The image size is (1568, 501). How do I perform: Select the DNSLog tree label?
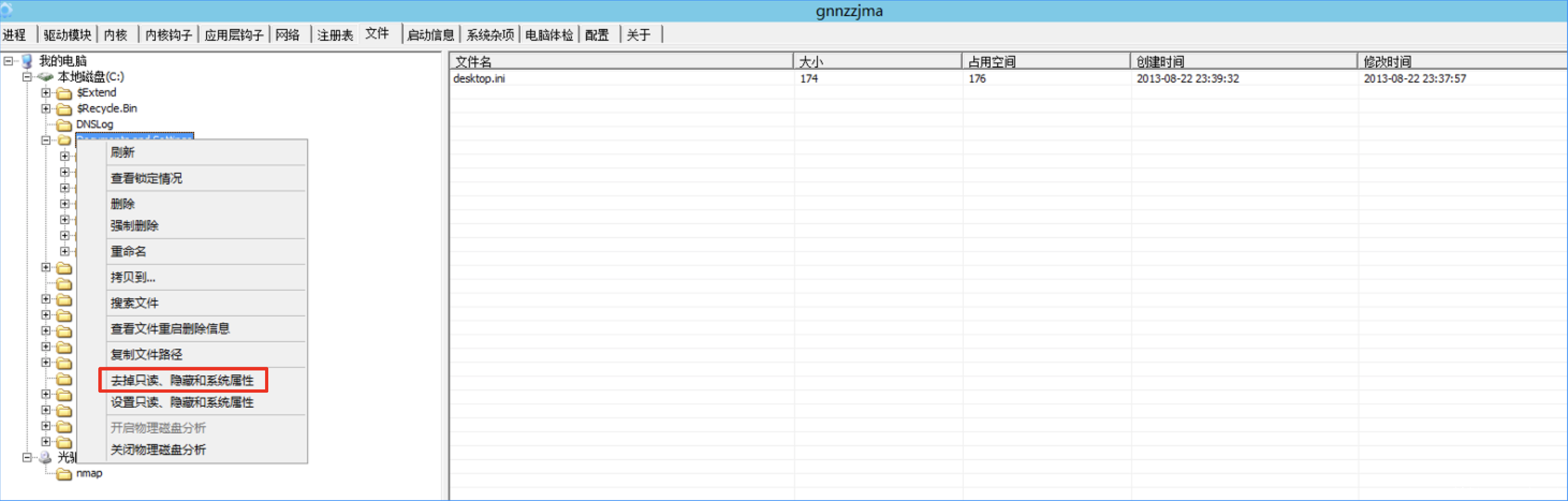tap(94, 124)
